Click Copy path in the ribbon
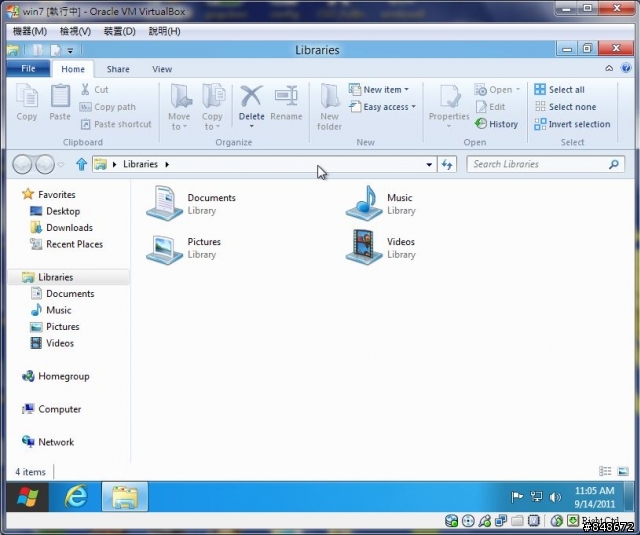This screenshot has width=640, height=535. click(108, 107)
